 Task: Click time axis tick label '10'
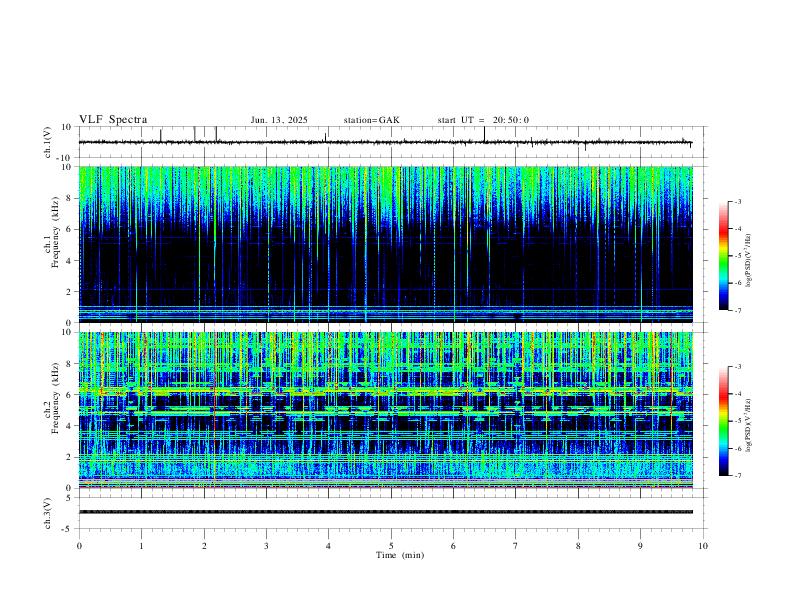703,546
